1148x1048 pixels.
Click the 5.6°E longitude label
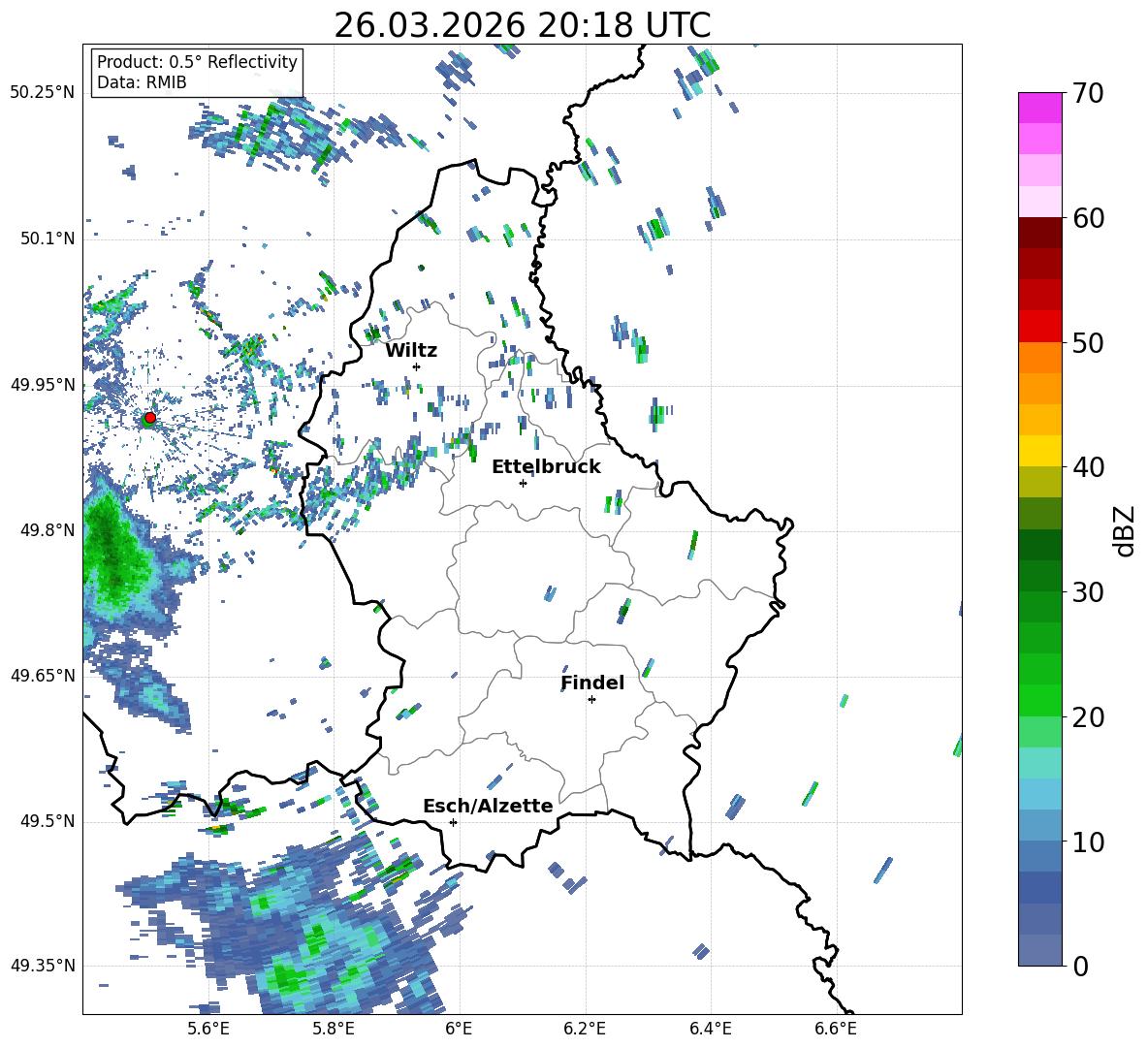pos(208,1029)
